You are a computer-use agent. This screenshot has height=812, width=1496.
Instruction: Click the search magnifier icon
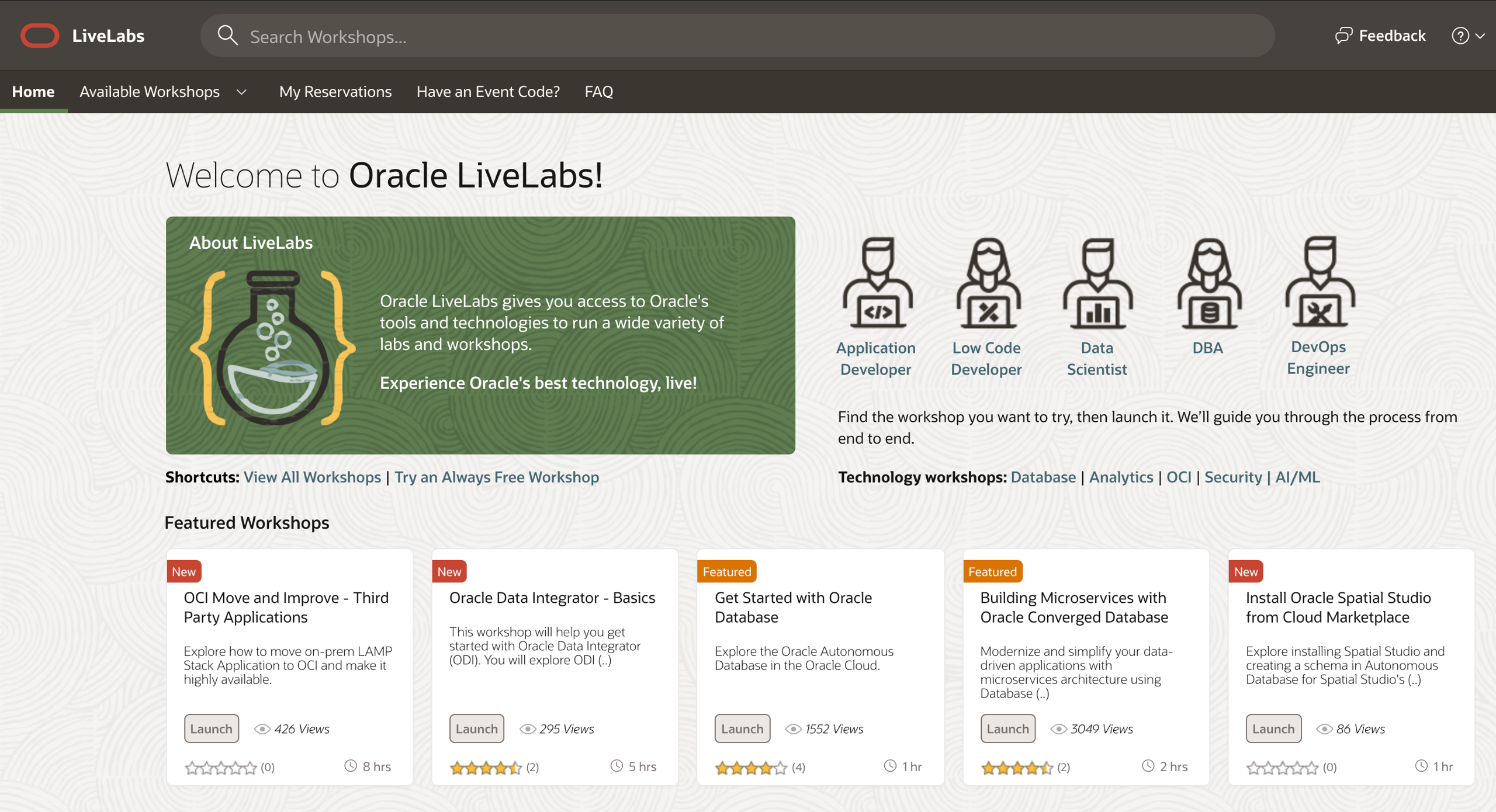[227, 36]
